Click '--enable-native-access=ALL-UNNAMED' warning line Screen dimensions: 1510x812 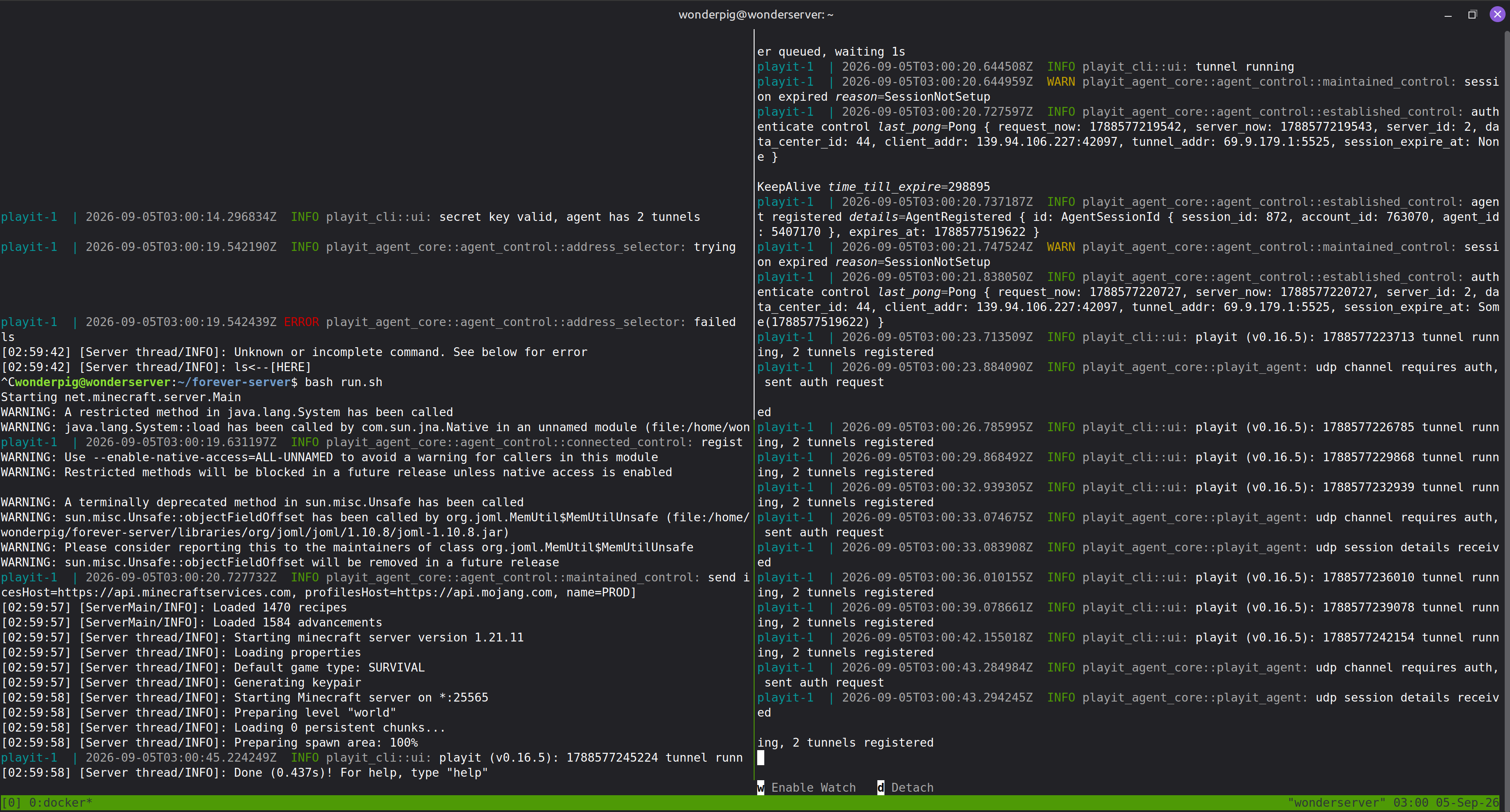coord(329,457)
